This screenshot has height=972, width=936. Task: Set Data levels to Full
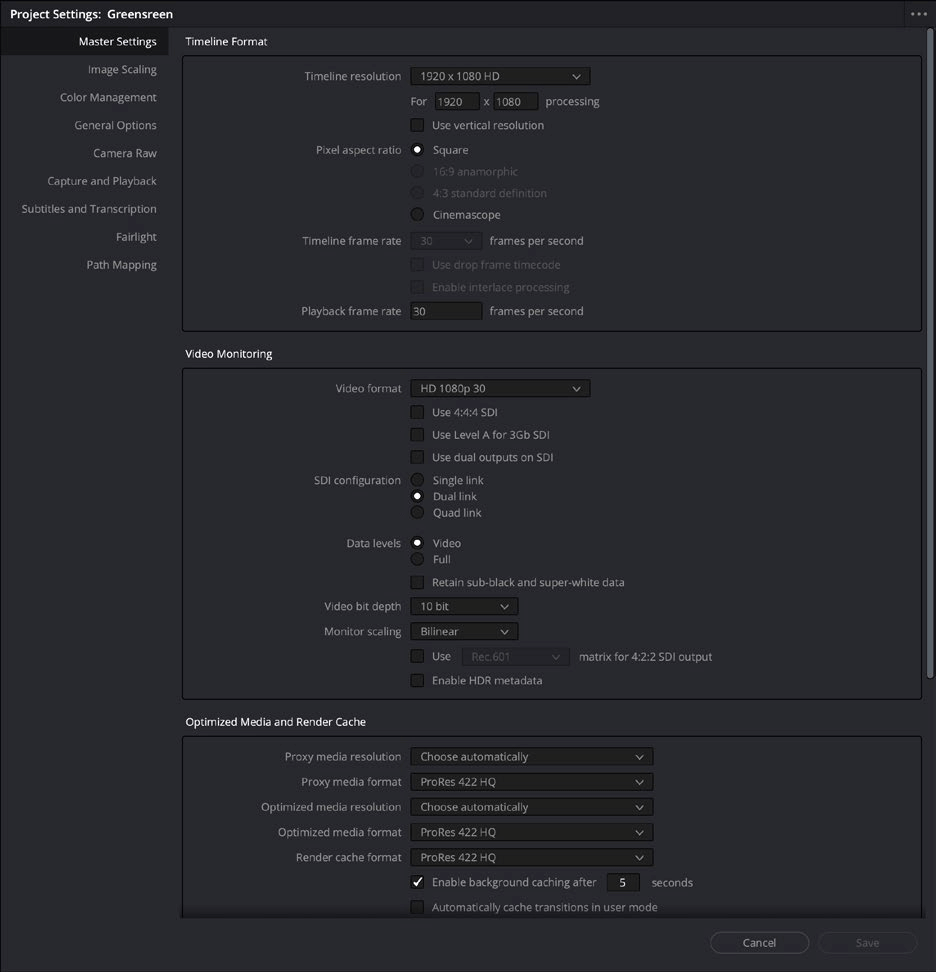click(417, 559)
